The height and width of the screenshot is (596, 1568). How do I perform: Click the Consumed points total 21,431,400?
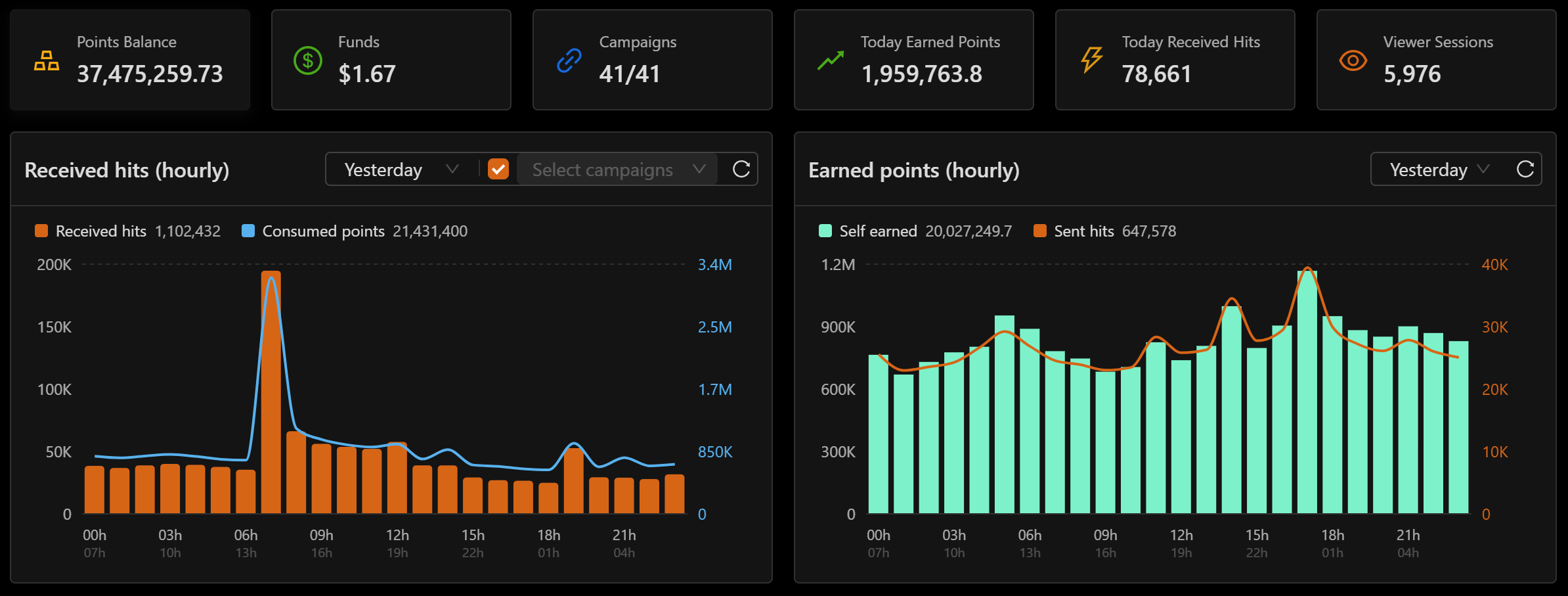point(430,231)
